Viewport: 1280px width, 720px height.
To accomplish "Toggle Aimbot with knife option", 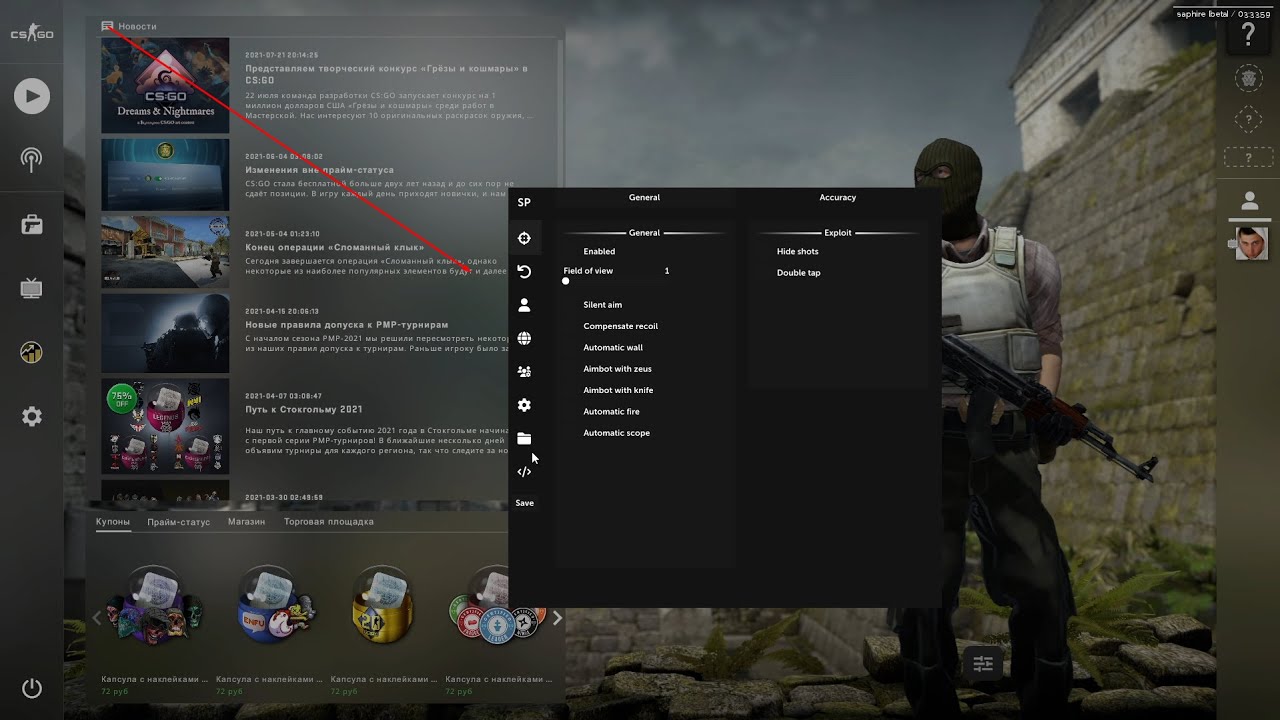I will tap(618, 390).
